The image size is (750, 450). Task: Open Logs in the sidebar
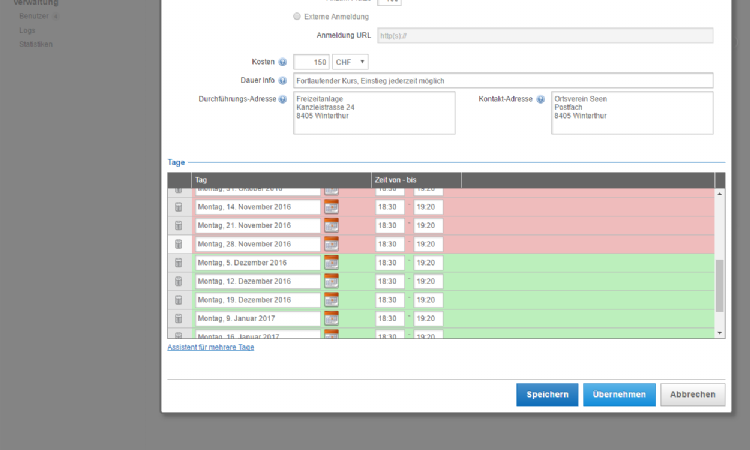[27, 30]
